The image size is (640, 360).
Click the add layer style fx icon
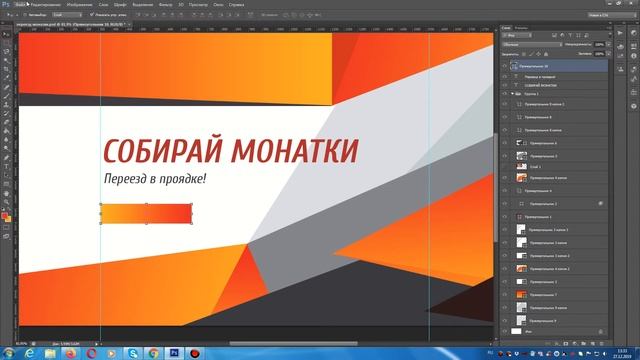point(556,344)
